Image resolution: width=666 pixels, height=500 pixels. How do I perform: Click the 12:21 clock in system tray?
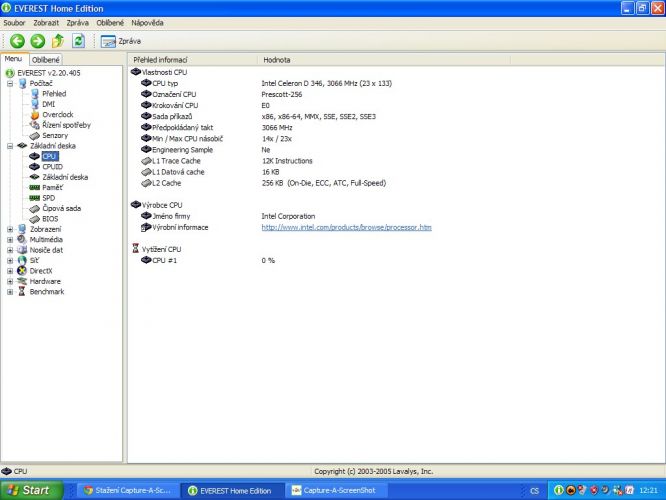pyautogui.click(x=648, y=491)
